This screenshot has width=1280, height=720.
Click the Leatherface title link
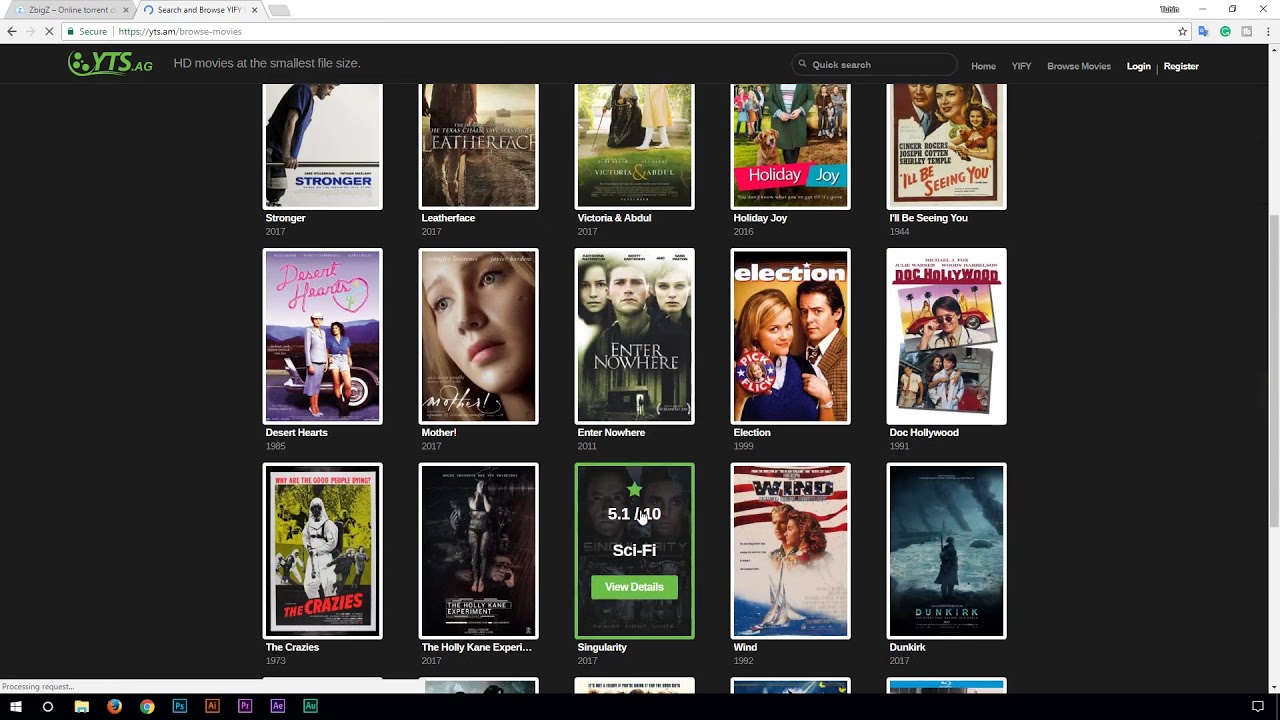tap(448, 218)
